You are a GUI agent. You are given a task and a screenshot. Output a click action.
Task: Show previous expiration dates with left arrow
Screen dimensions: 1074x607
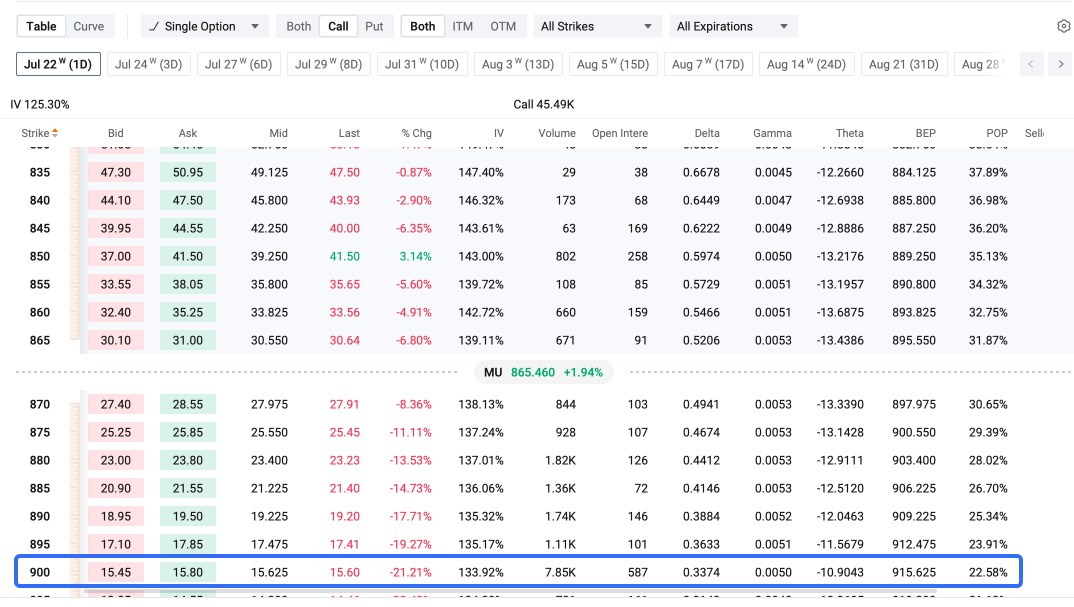coord(1031,64)
